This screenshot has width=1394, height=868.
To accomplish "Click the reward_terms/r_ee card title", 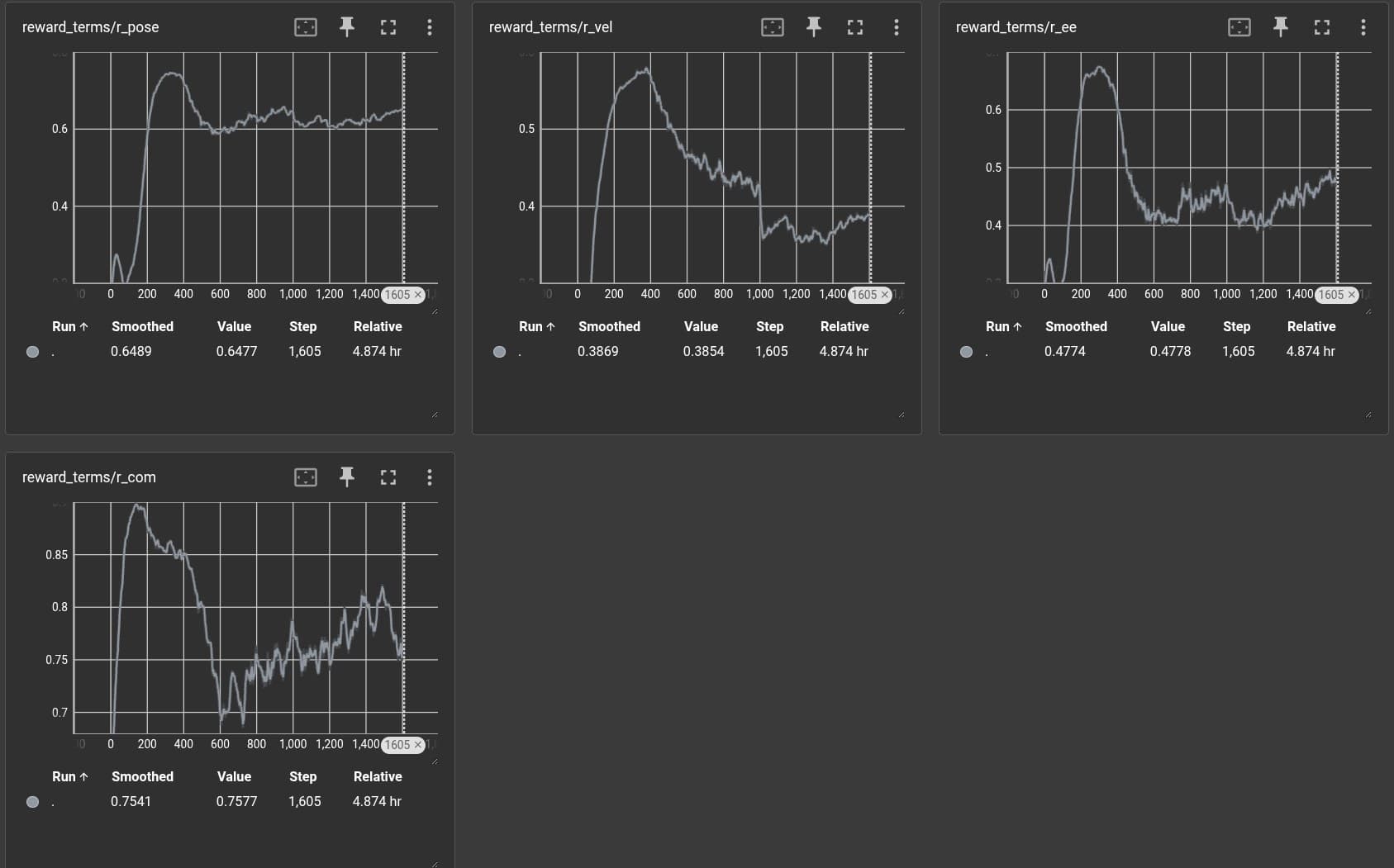I will tap(1016, 27).
